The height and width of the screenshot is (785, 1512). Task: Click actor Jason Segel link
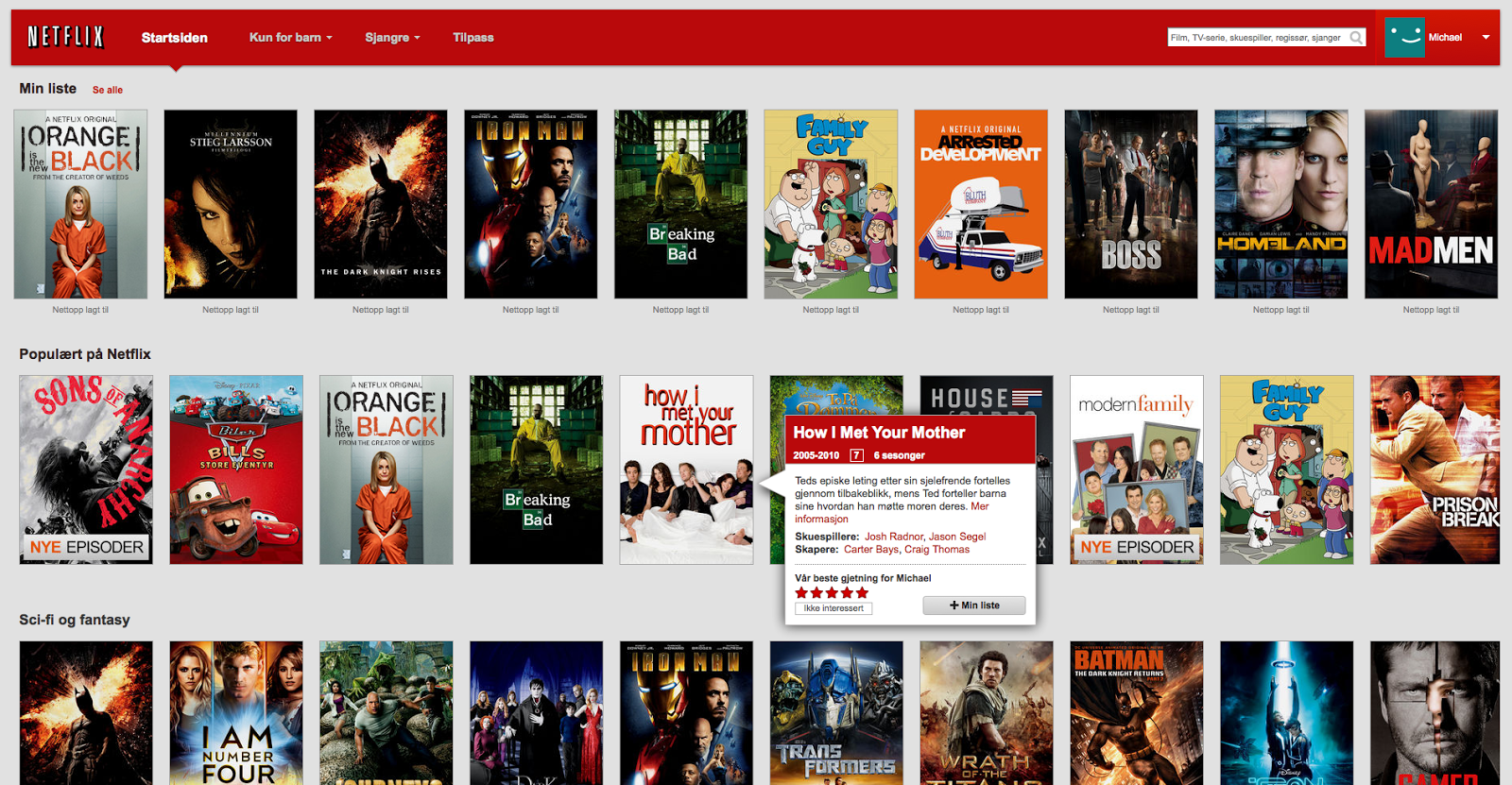click(x=957, y=537)
